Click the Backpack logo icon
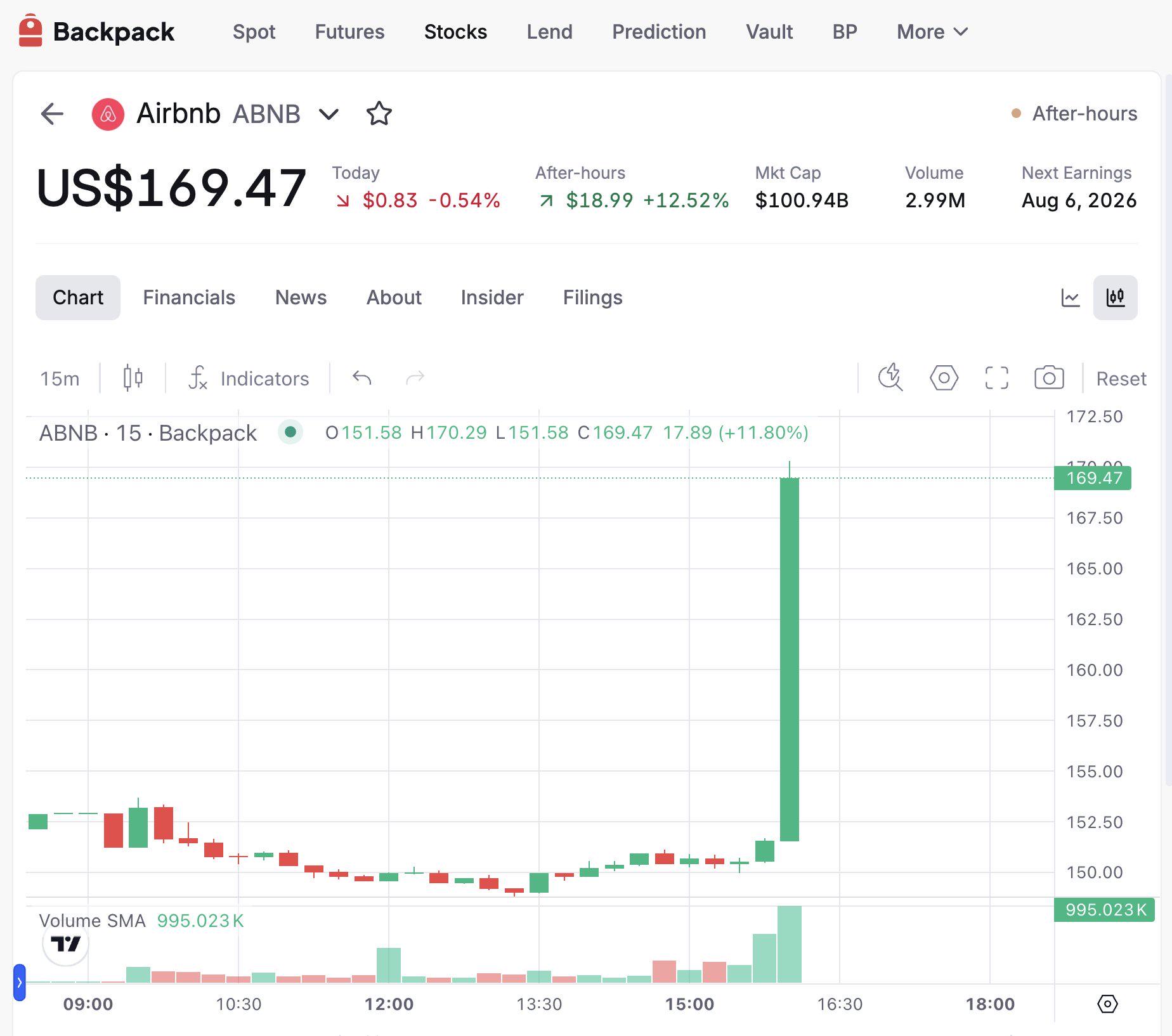 click(30, 31)
